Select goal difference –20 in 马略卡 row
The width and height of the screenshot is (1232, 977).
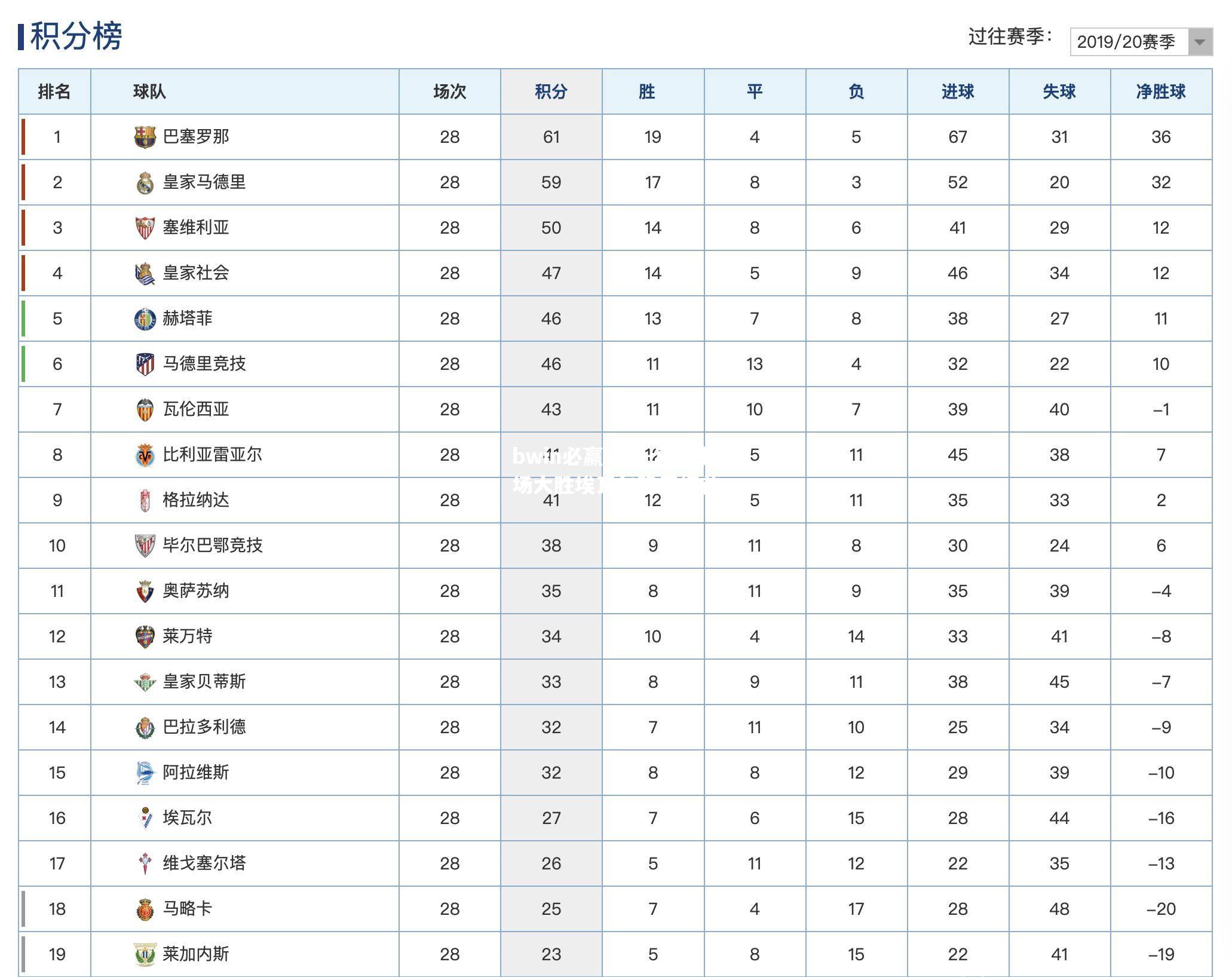click(x=1161, y=909)
